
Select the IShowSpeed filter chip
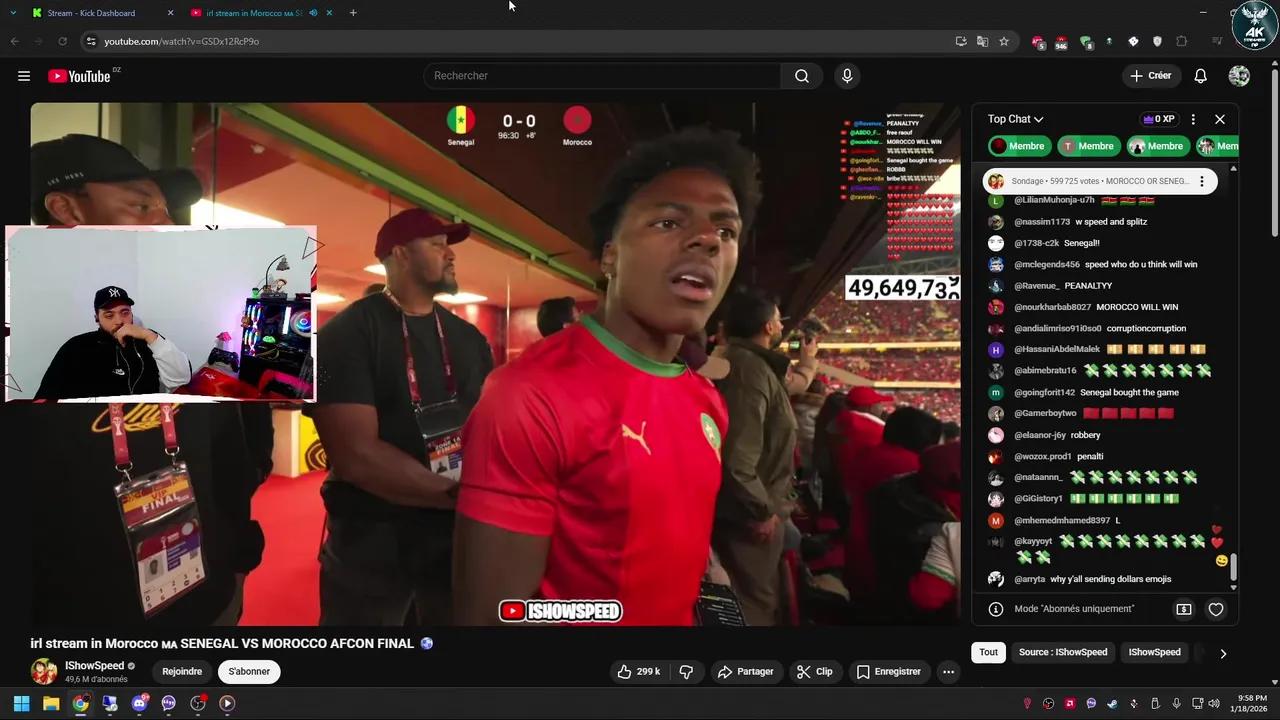[1154, 652]
